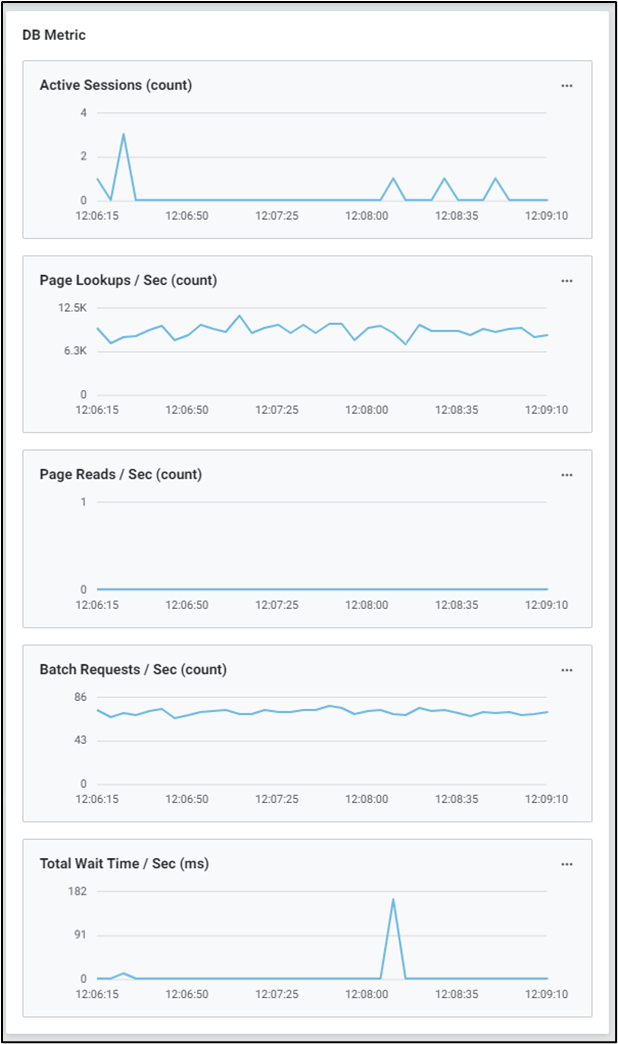Open the Page Lookups chart ellipsis menu
This screenshot has width=618, height=1044.
pos(567,281)
